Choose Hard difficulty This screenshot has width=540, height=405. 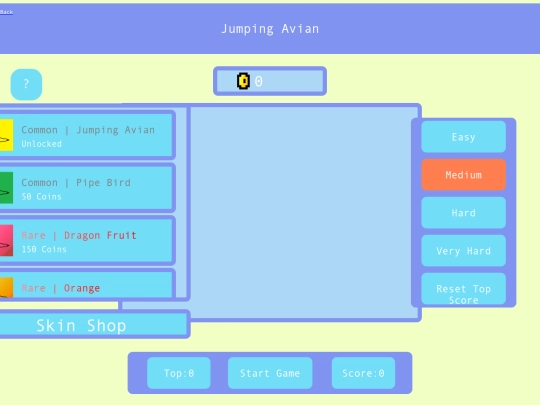click(x=464, y=212)
